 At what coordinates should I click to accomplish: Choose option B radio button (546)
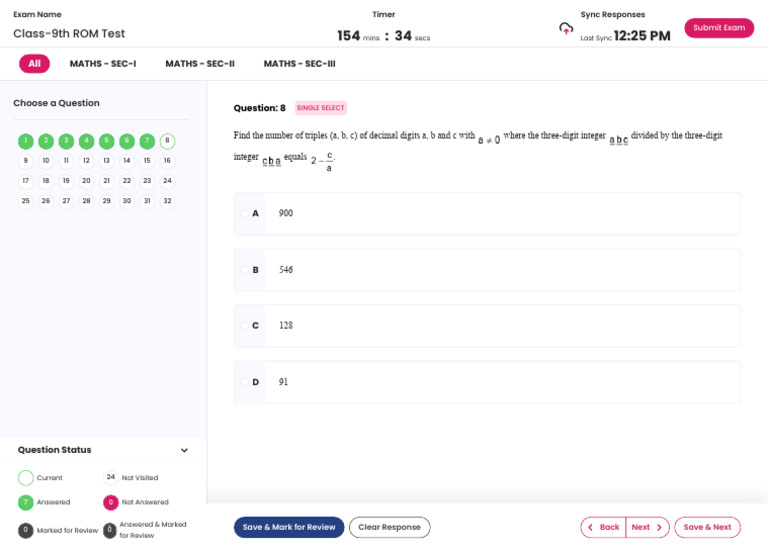click(245, 270)
